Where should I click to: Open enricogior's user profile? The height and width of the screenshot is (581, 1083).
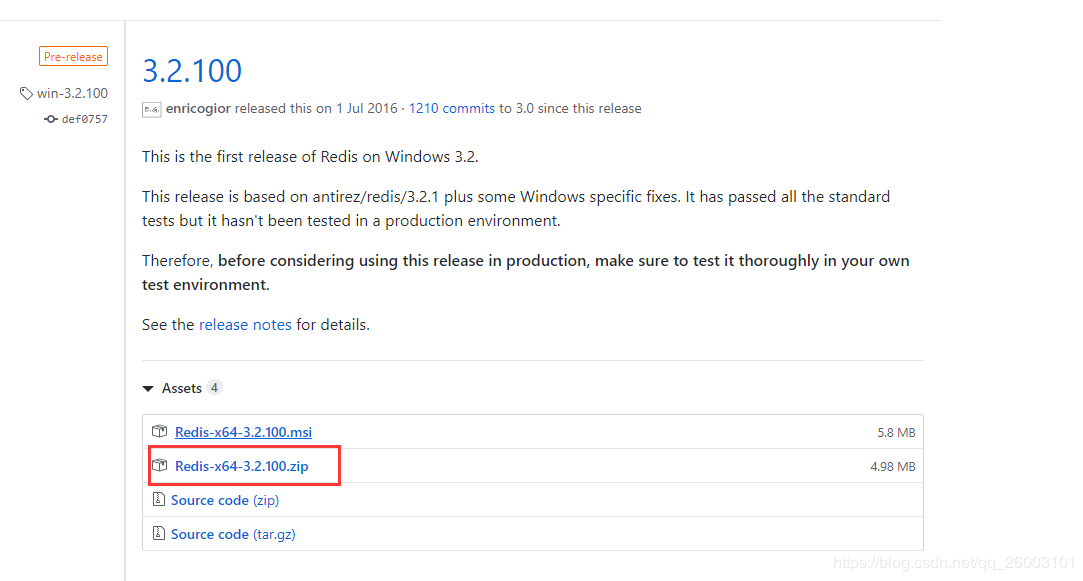[x=198, y=108]
